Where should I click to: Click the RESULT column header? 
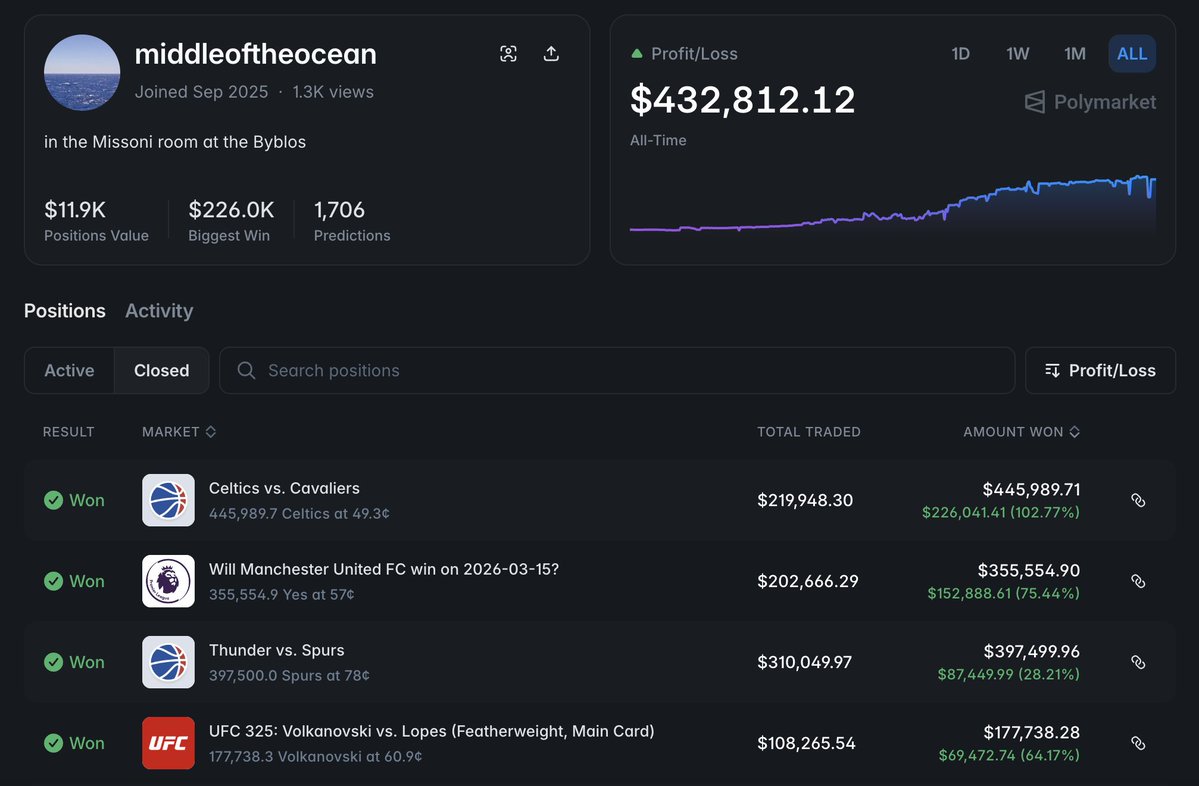pos(69,432)
